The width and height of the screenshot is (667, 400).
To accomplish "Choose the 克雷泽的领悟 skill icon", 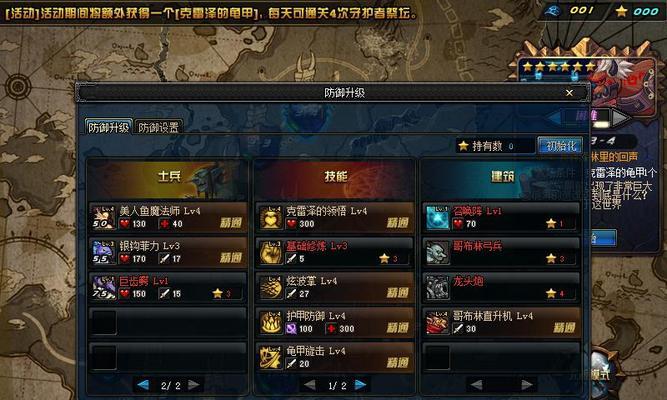I will 271,217.
